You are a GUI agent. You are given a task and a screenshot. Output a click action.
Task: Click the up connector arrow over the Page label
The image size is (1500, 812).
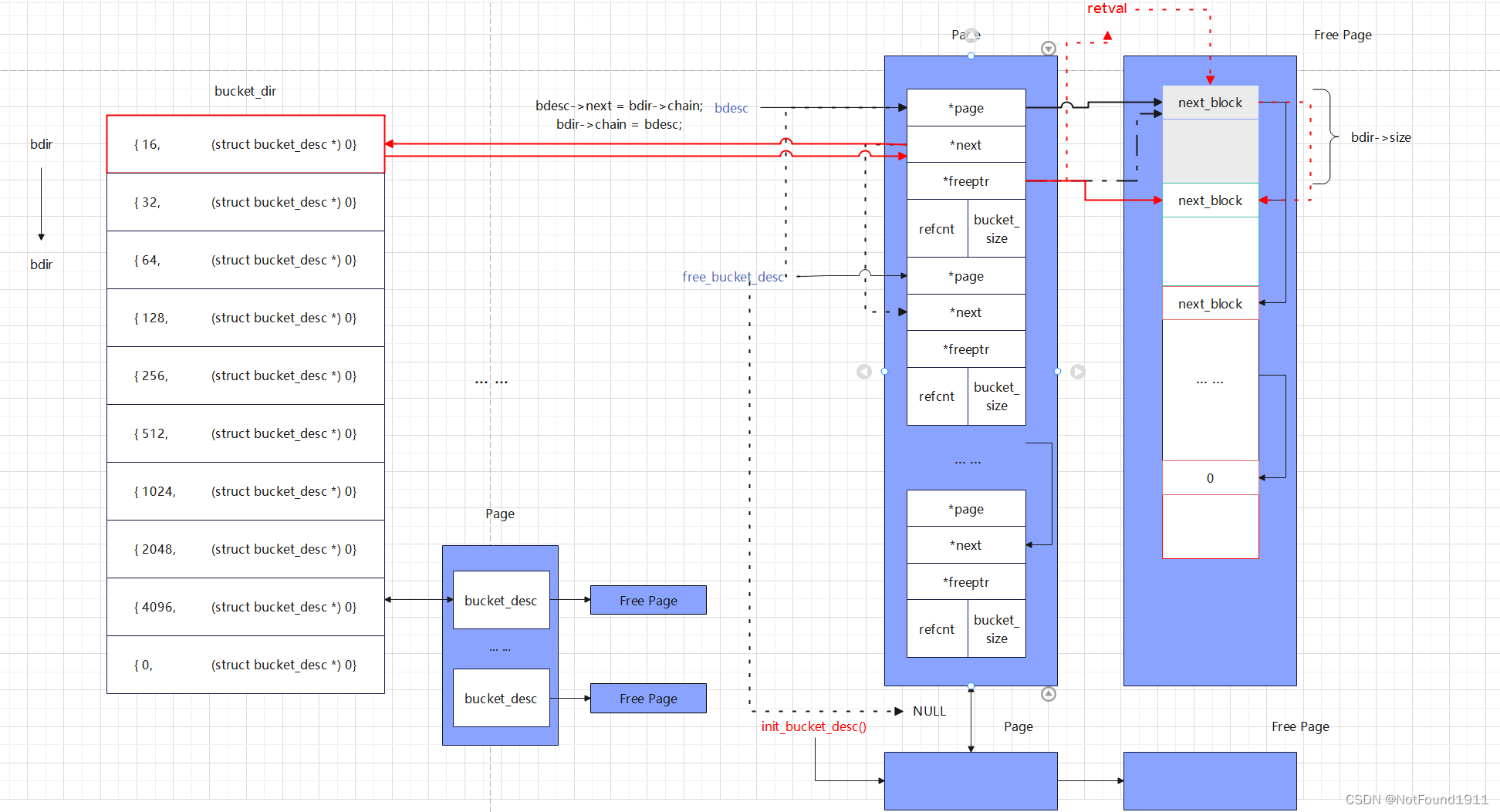(971, 35)
